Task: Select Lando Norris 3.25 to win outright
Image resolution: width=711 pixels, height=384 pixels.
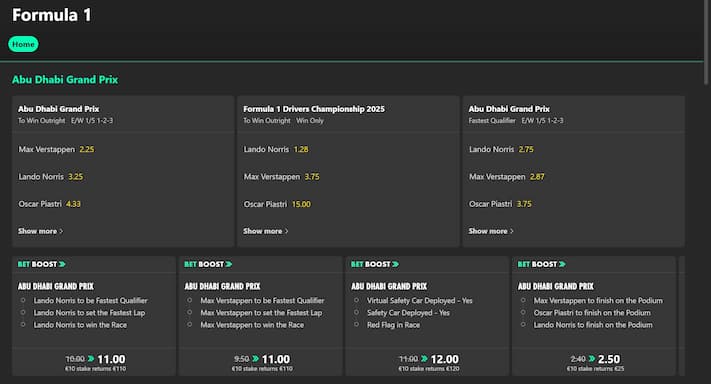Action: [x=51, y=176]
